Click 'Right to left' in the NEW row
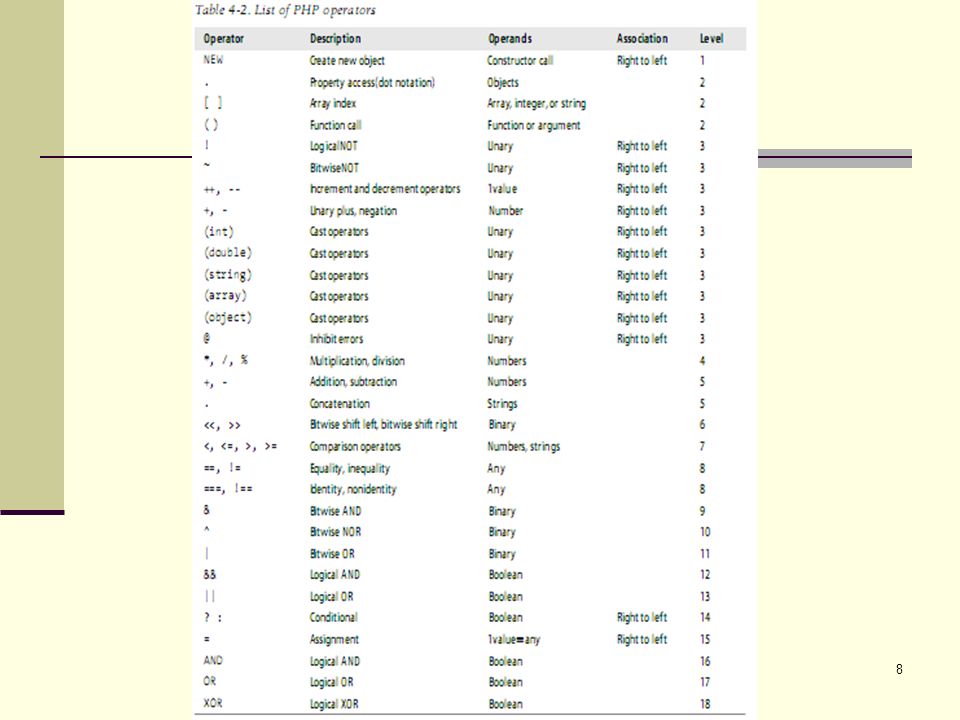Image resolution: width=960 pixels, height=720 pixels. 642,61
